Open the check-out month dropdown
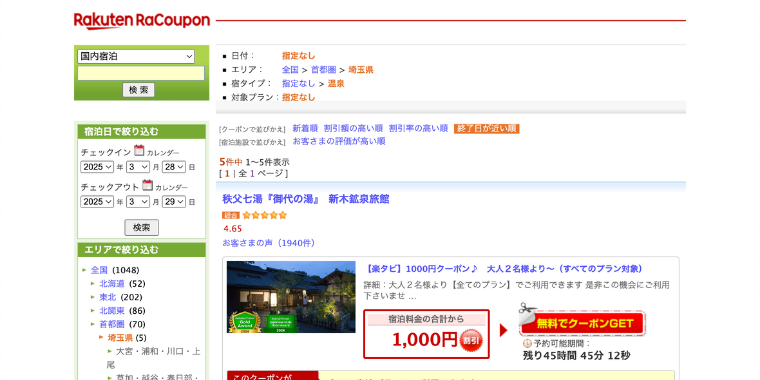Image resolution: width=760 pixels, height=380 pixels. click(x=138, y=202)
